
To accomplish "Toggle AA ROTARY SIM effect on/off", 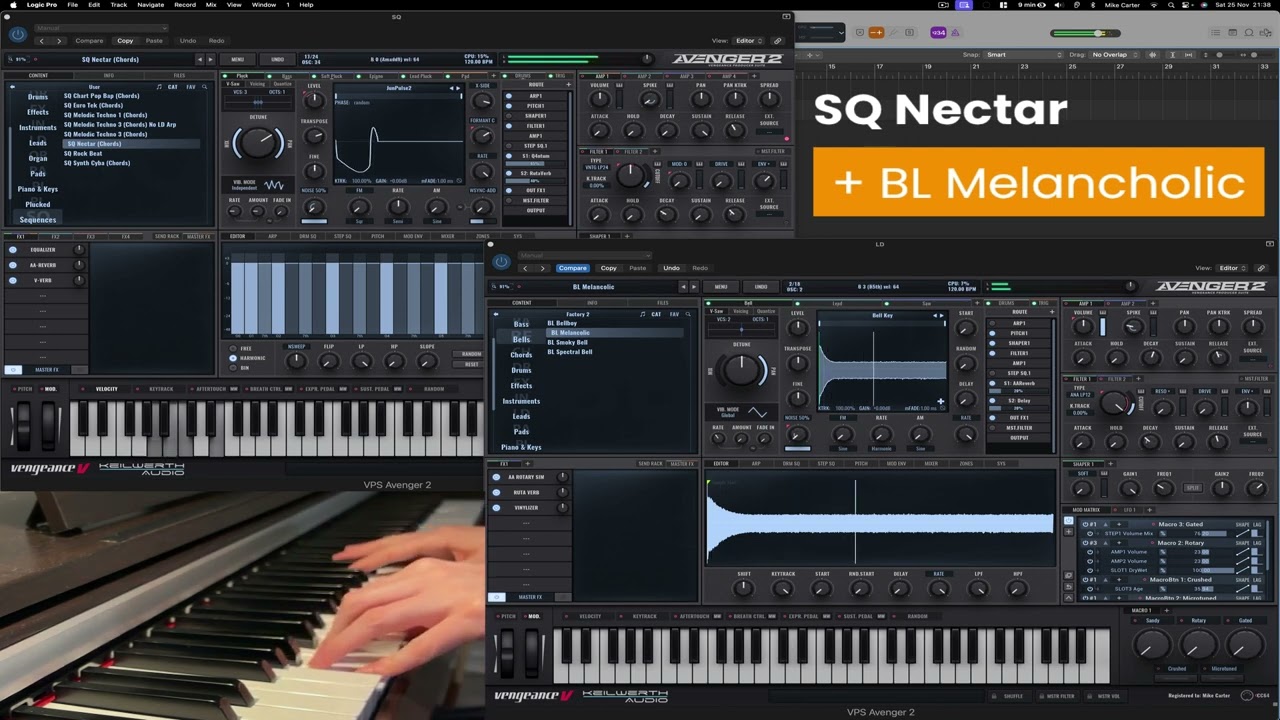I will [496, 477].
